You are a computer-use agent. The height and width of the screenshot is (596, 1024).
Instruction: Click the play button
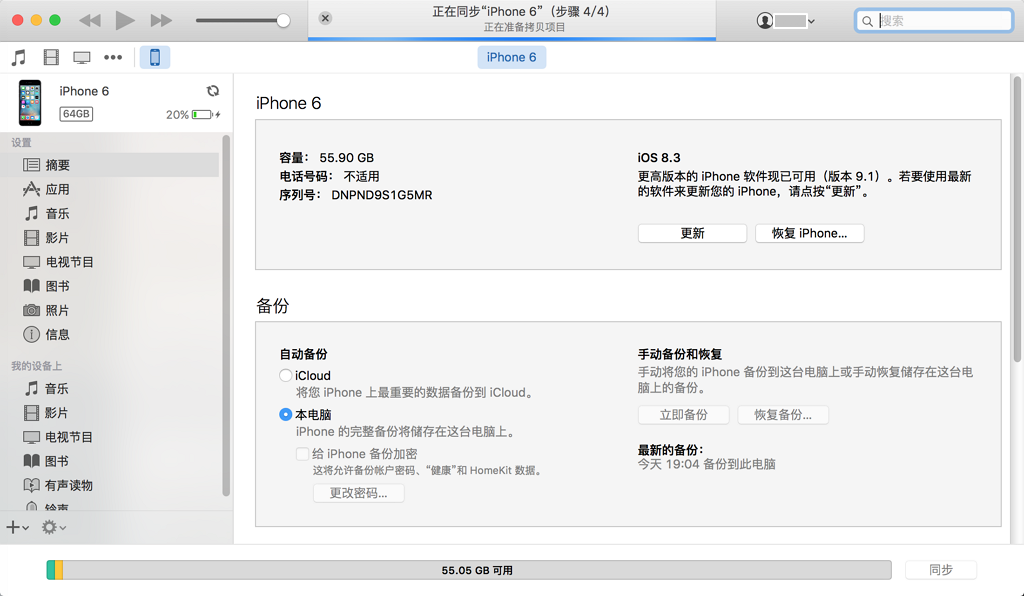125,20
